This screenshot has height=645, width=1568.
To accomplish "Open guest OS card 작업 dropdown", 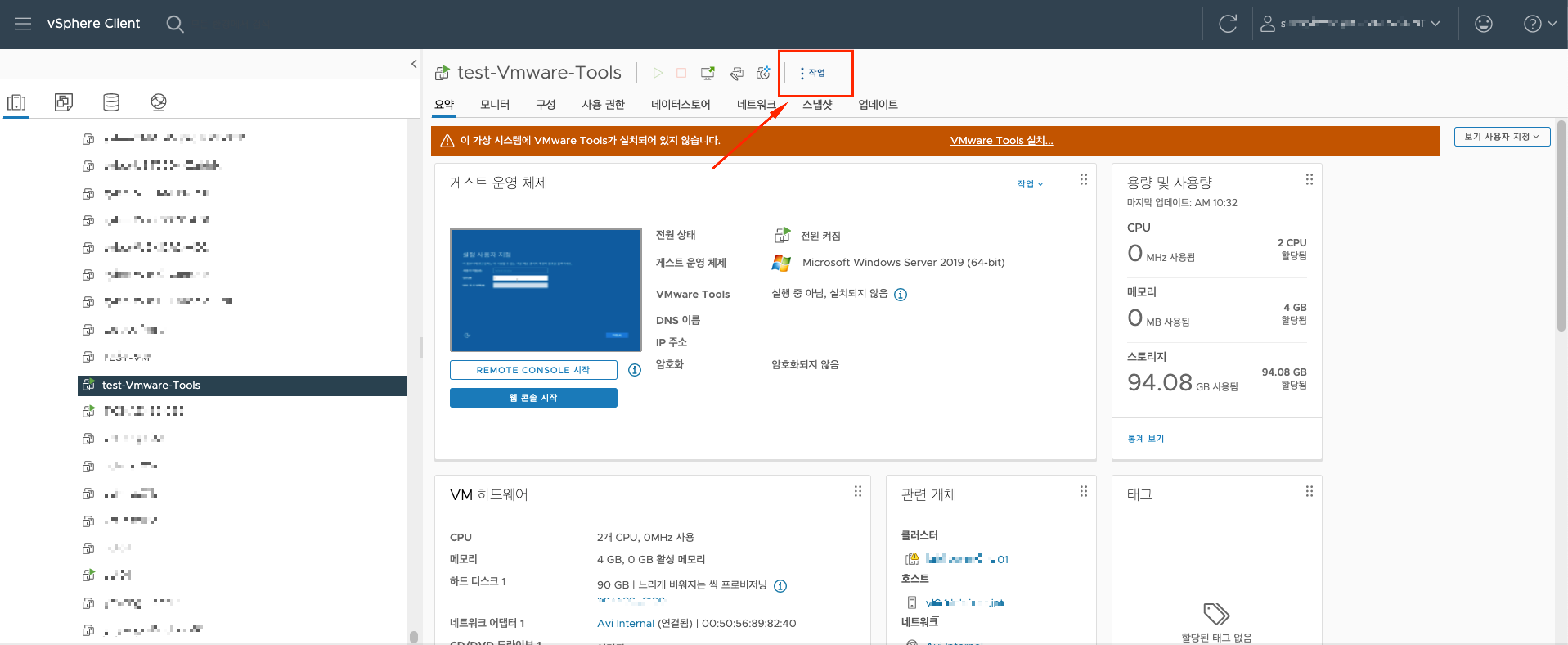I will click(1030, 184).
